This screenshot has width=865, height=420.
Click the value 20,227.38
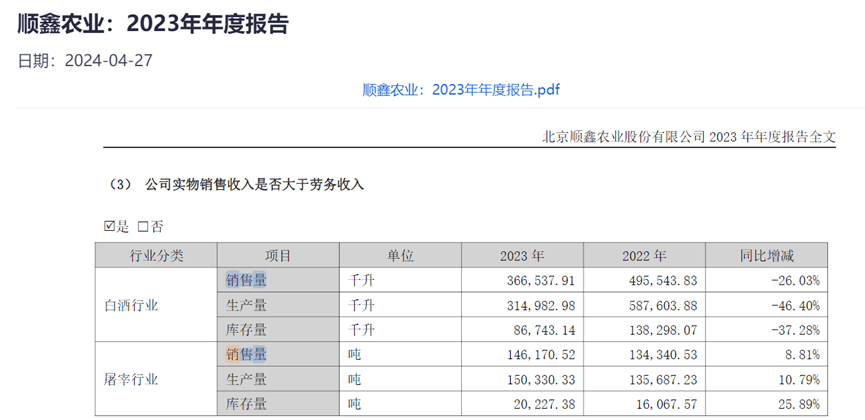tap(544, 405)
